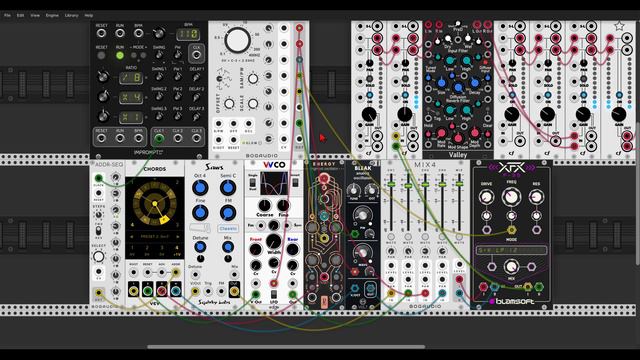The image size is (640, 360).
Task: Open the Engine menu
Action: [x=52, y=15]
